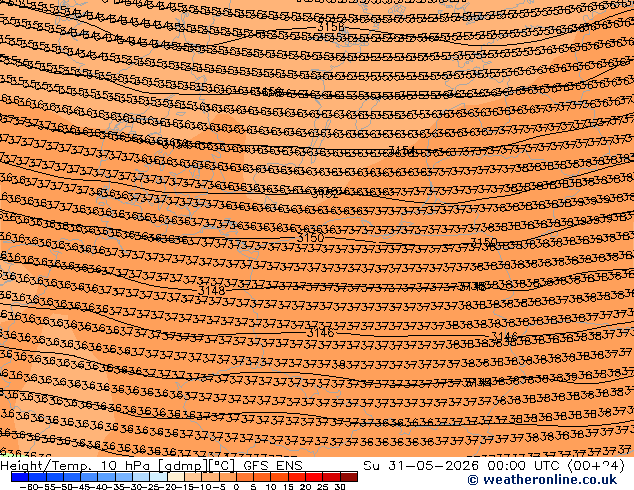The height and width of the screenshot is (490, 634).
Task: Click the weatheronline.co.uk copyright link
Action: (542, 480)
